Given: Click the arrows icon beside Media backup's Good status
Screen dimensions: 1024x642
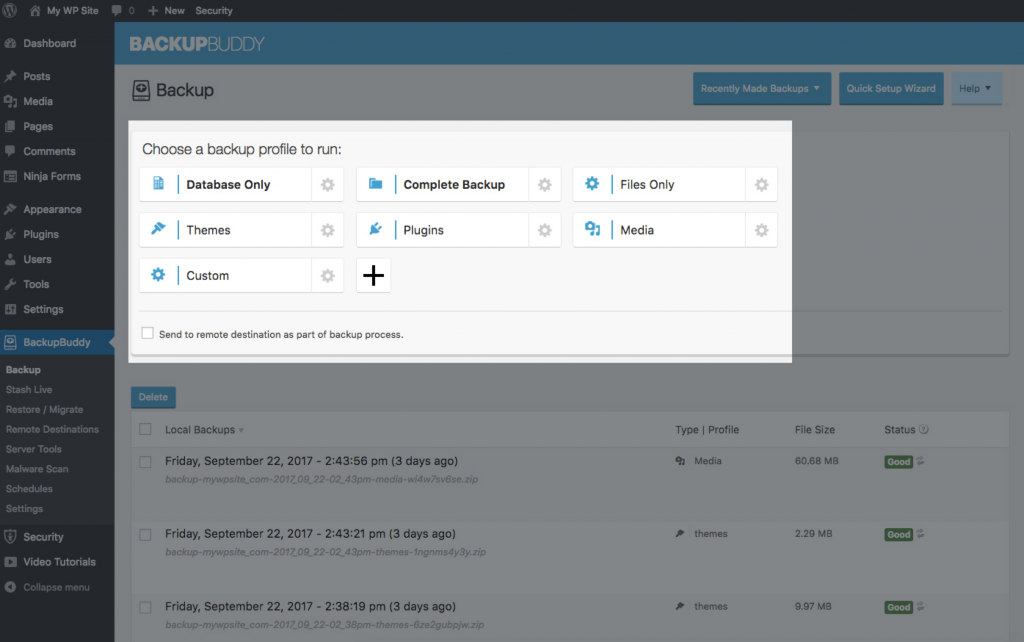Looking at the screenshot, I should point(920,461).
